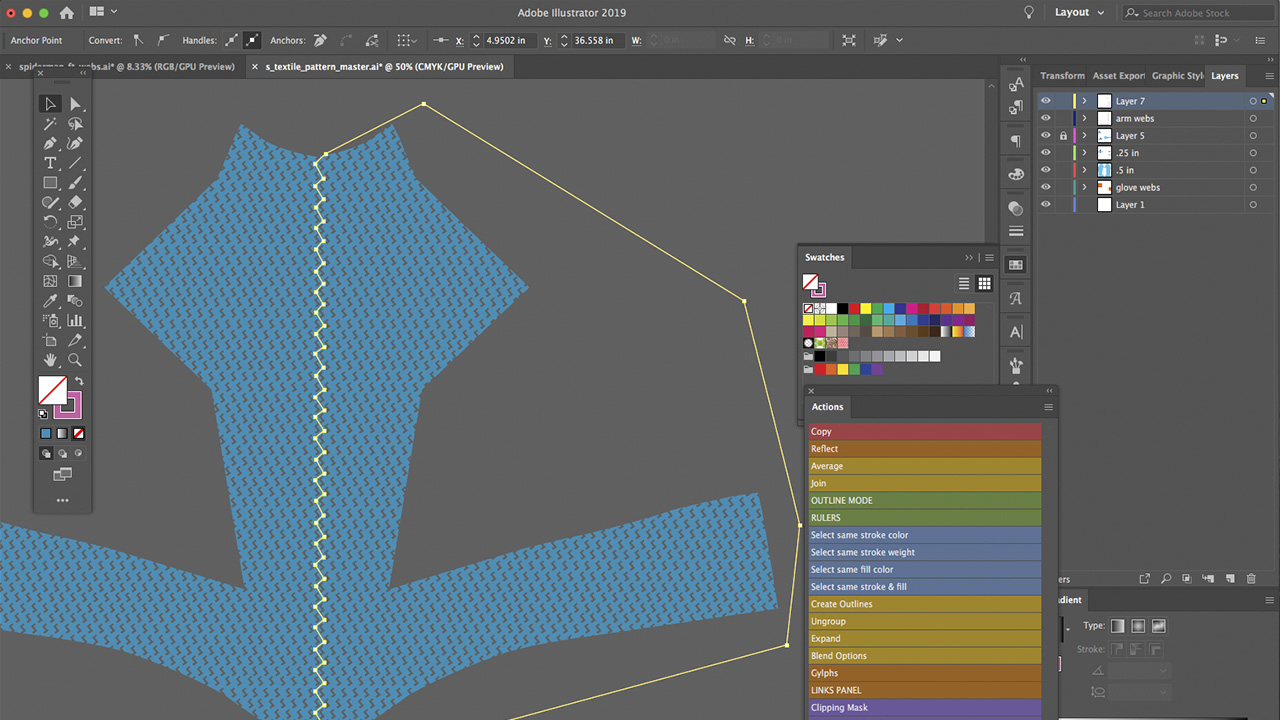
Task: Pick the Magic Wand tool
Action: coord(50,124)
